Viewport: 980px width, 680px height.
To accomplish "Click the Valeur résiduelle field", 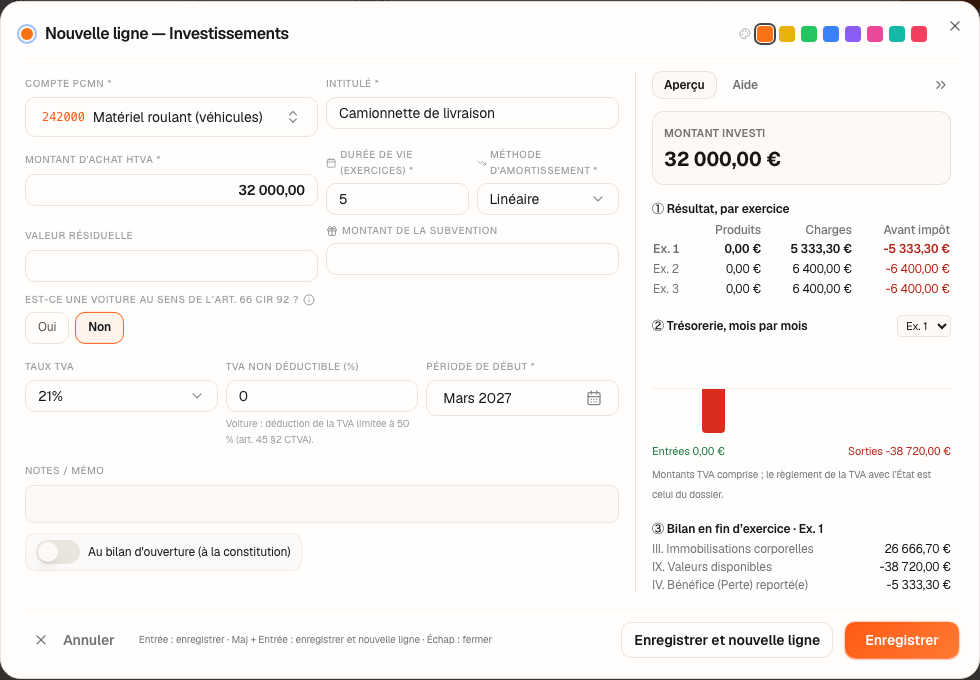I will coord(171,266).
